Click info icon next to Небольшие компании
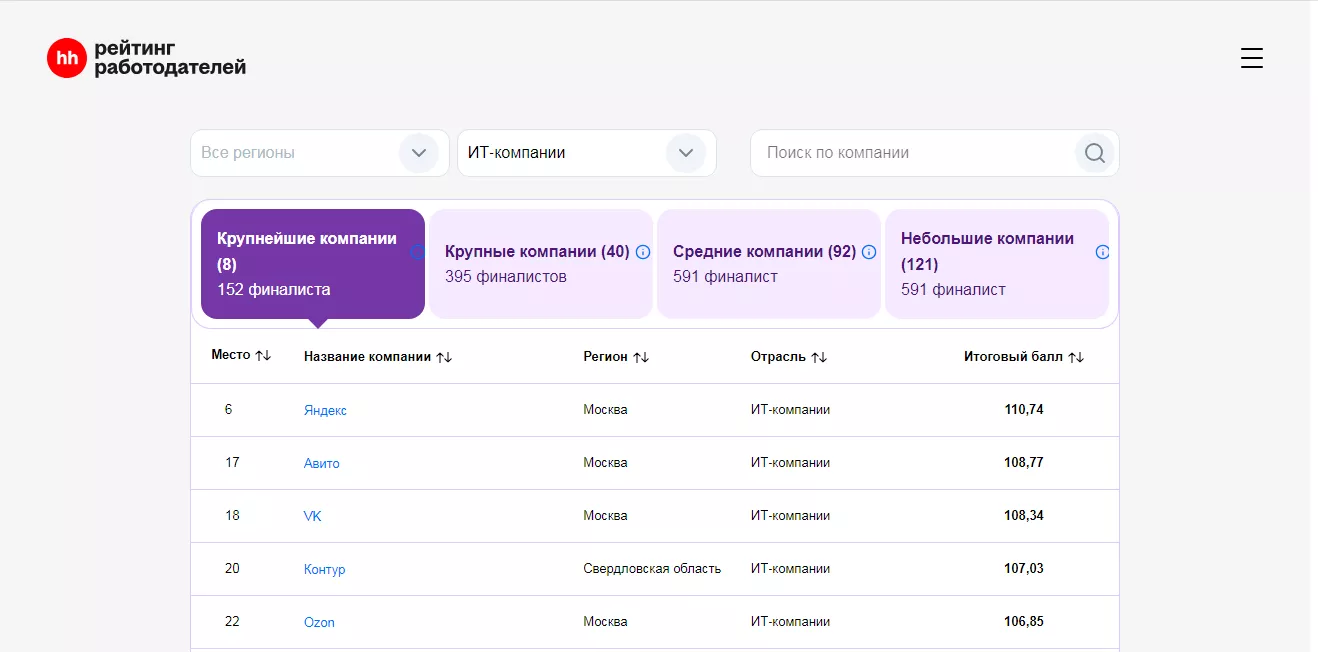Viewport: 1318px width, 652px height. click(x=1102, y=252)
